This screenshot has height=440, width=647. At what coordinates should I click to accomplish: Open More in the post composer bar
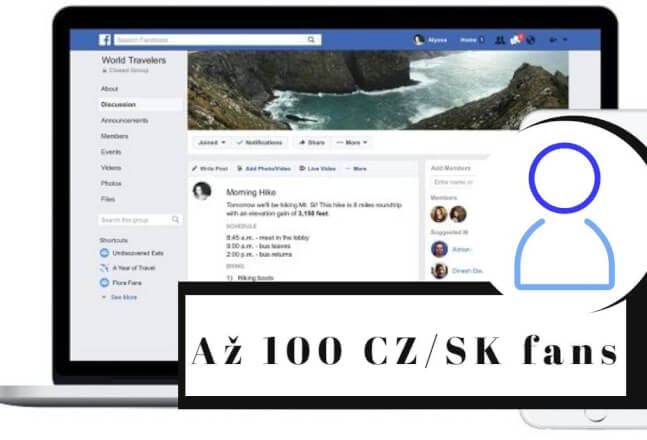coord(356,168)
